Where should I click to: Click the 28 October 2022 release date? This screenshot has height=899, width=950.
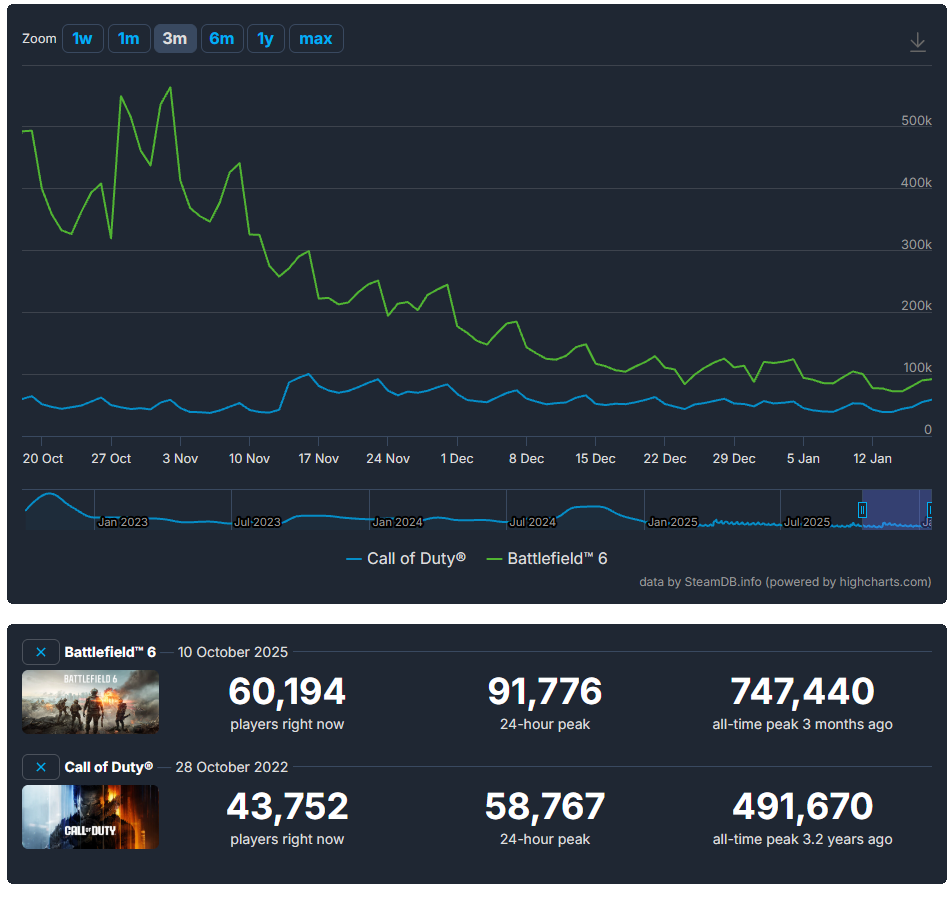tap(231, 767)
